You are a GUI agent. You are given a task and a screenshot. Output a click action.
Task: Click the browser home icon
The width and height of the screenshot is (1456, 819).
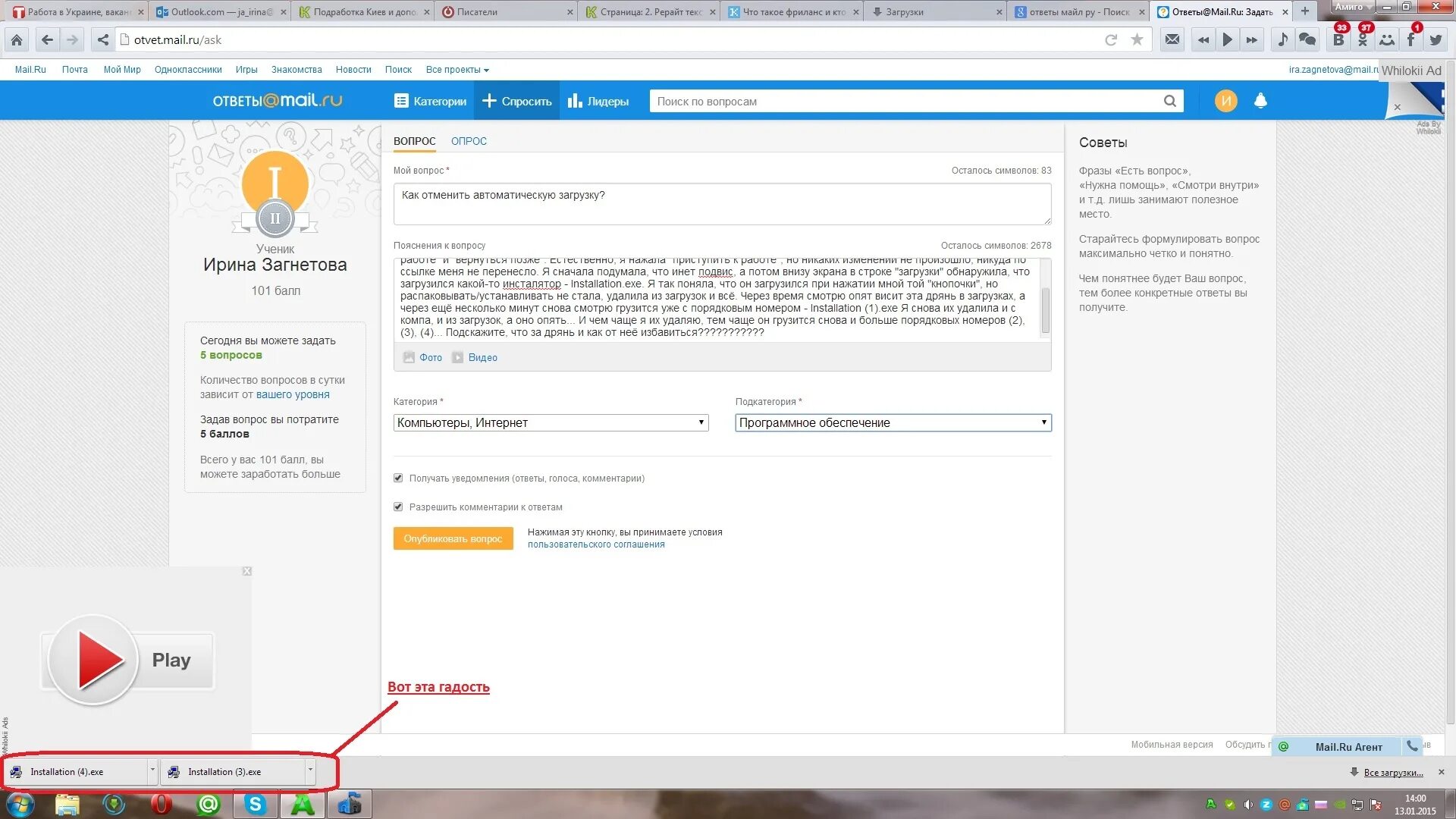17,40
